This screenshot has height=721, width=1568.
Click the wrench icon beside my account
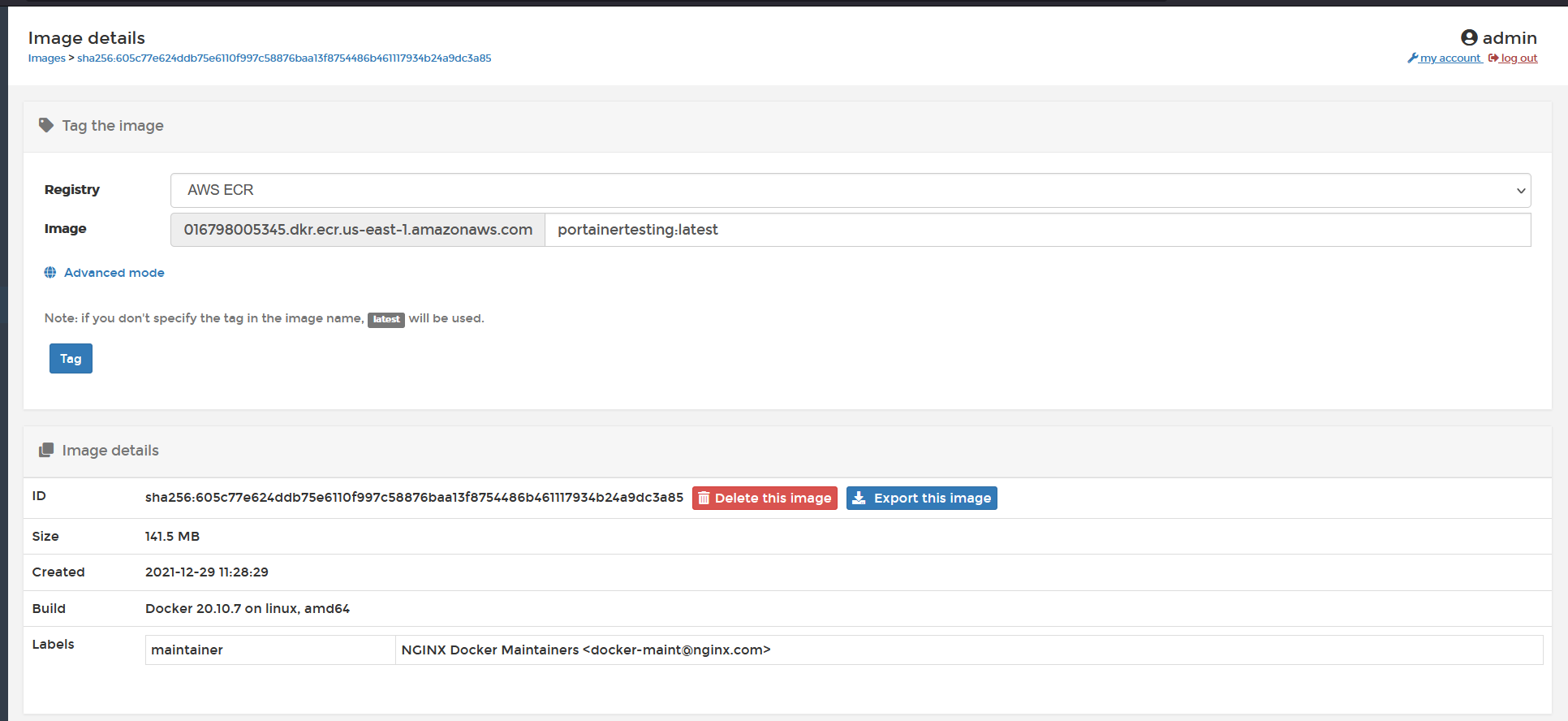click(1413, 58)
